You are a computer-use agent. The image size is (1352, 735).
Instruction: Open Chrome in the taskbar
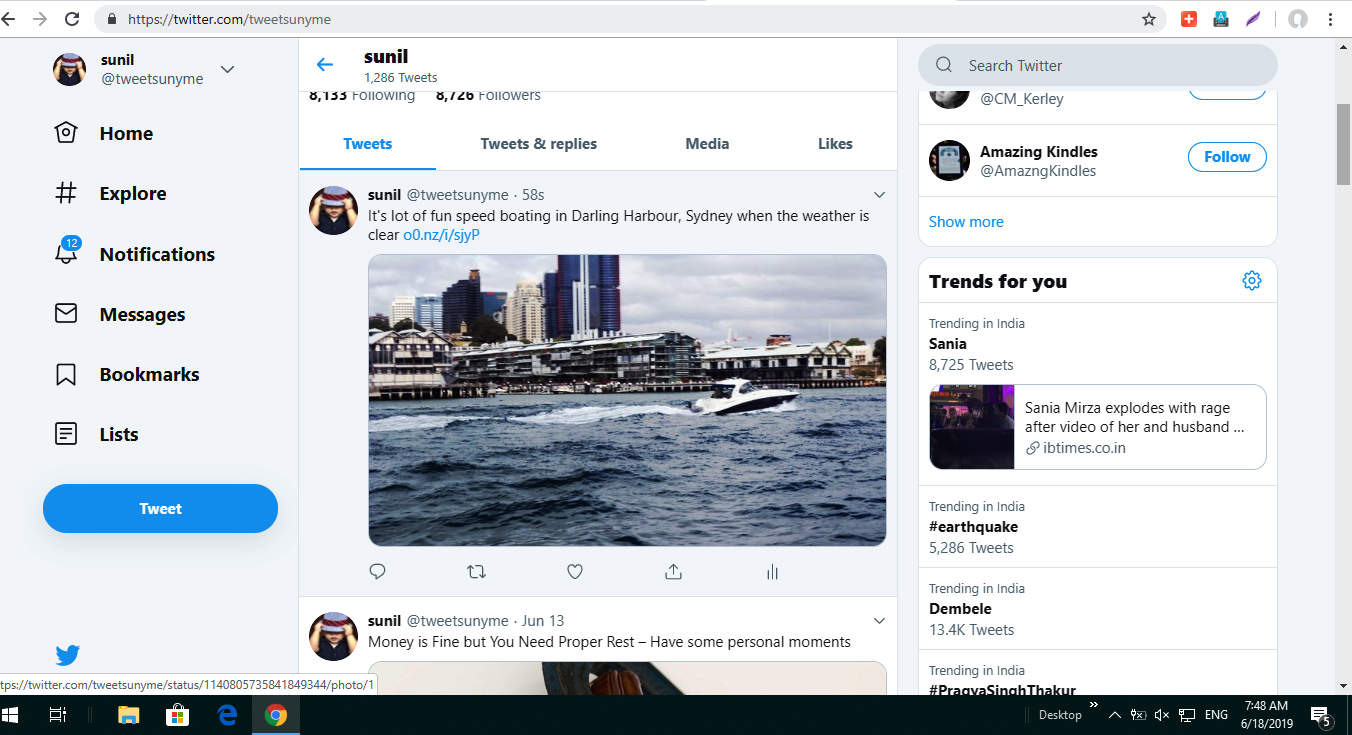point(276,715)
